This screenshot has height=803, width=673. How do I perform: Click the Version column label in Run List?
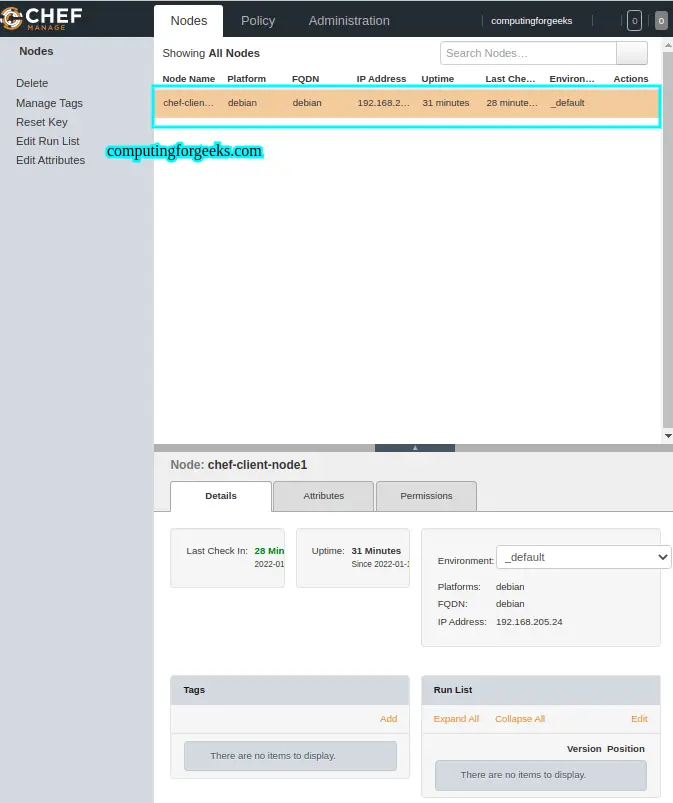584,749
